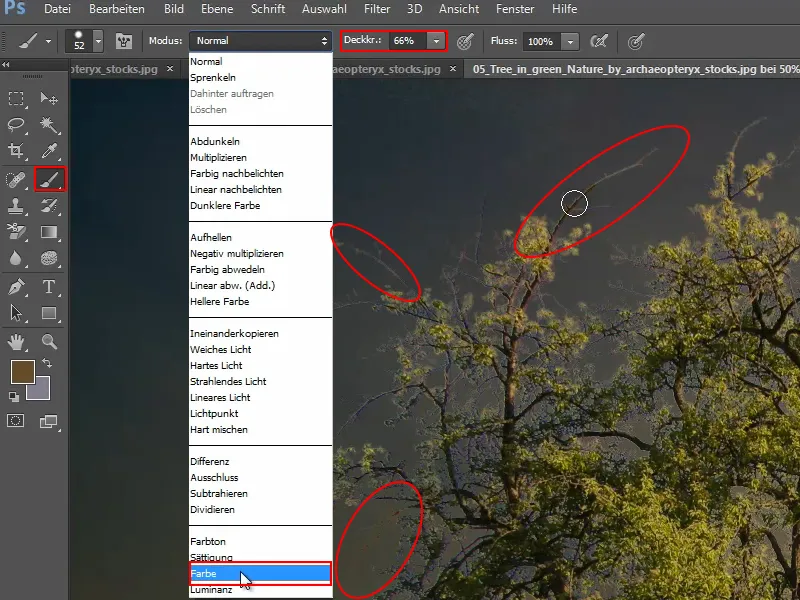Open the Fenster menu
This screenshot has width=800, height=600.
[x=515, y=9]
